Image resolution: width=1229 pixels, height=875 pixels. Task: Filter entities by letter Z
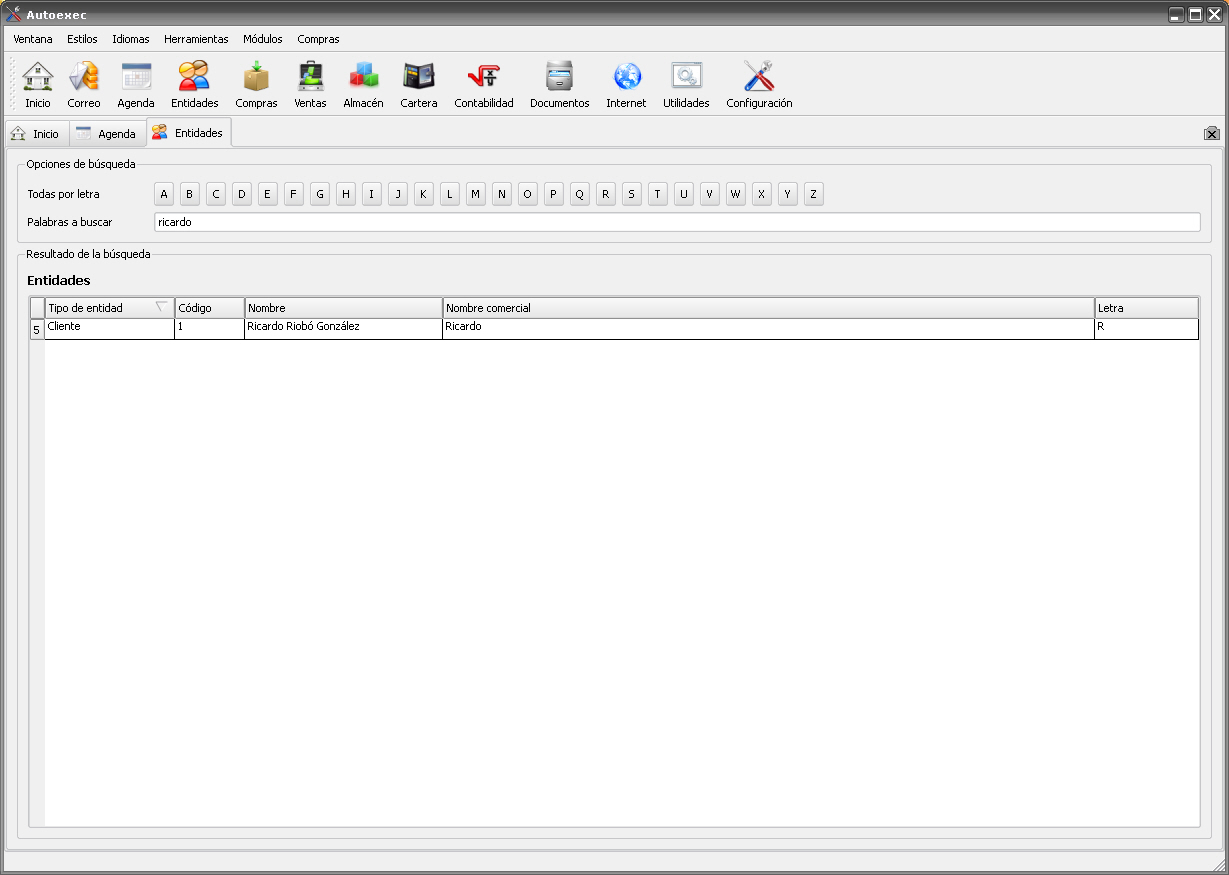click(x=814, y=194)
